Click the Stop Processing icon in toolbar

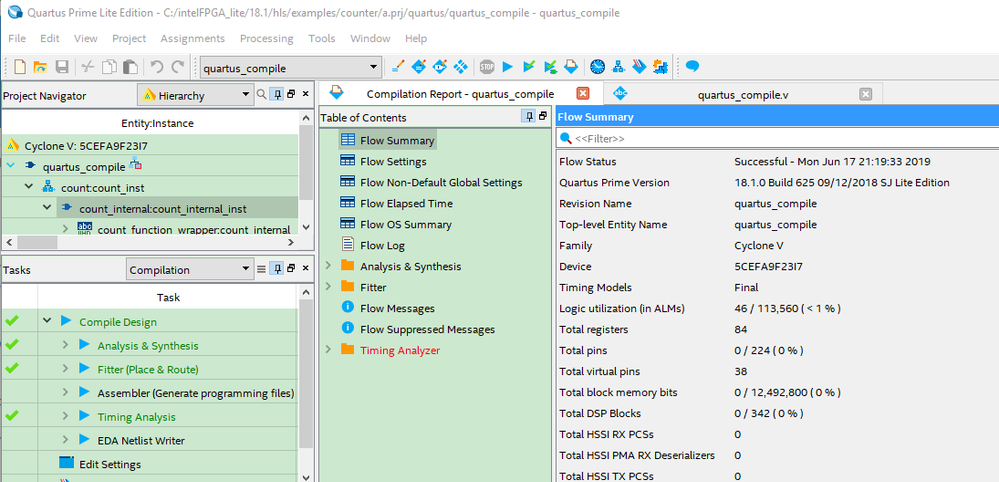(x=487, y=67)
